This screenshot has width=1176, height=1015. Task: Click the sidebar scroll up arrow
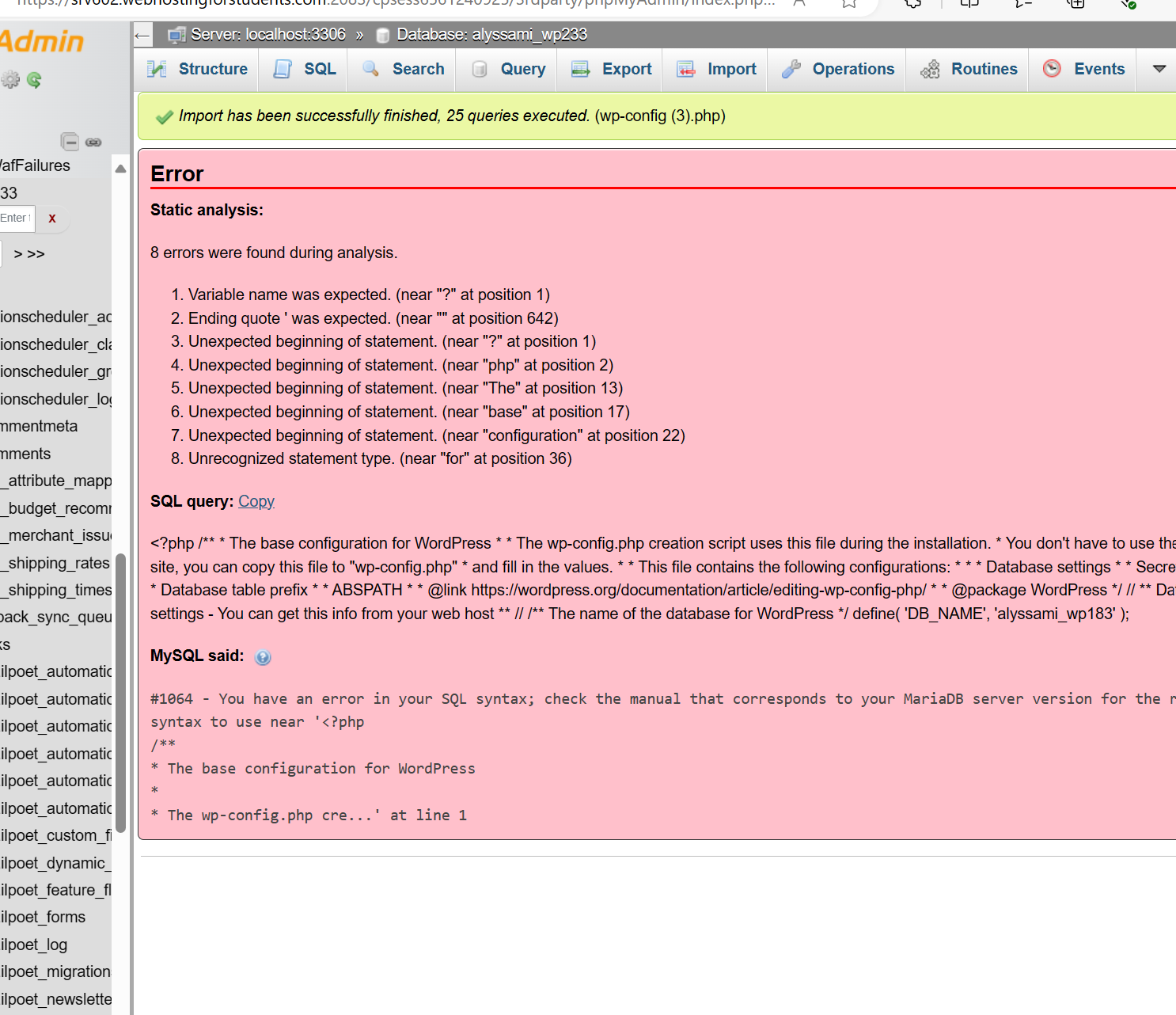pos(120,168)
